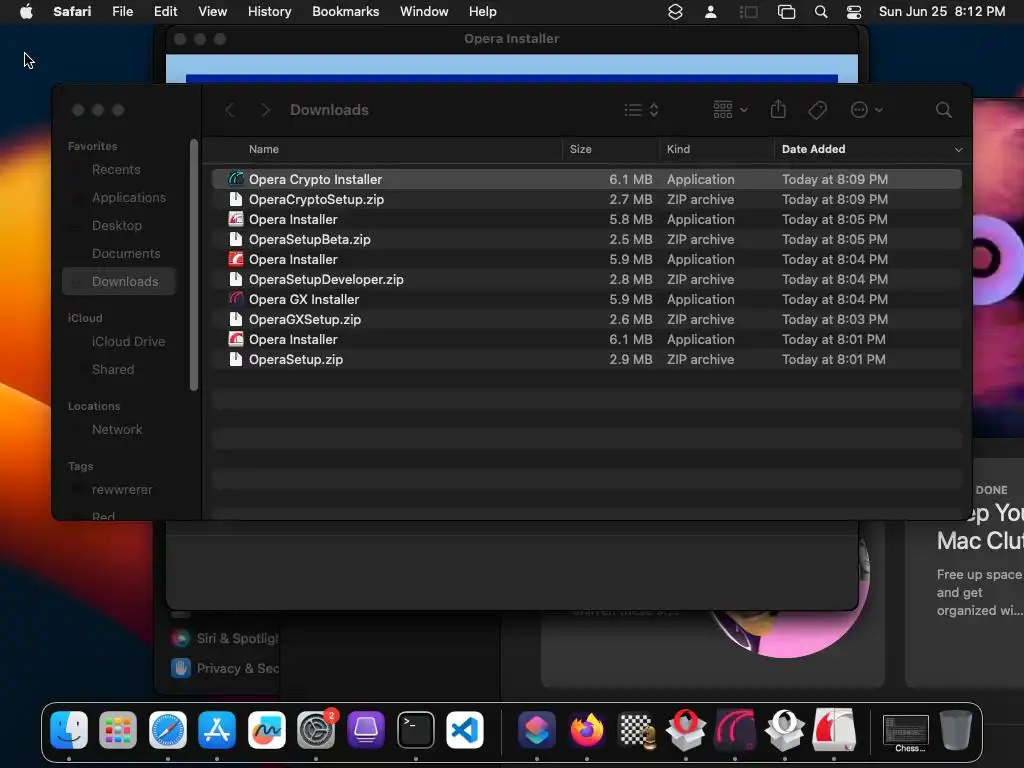Open App Store in the Dock
The image size is (1024, 768).
(217, 729)
